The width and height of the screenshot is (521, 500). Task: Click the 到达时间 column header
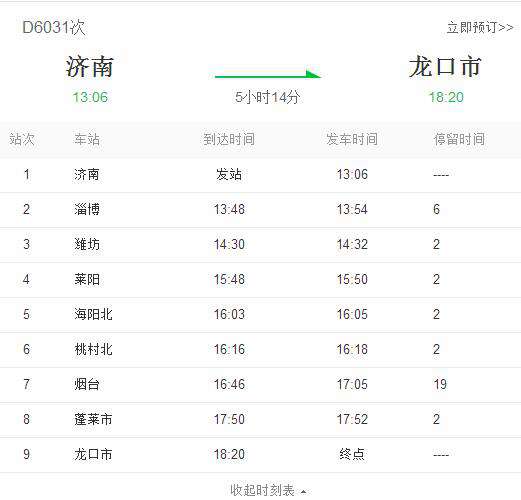pos(229,139)
